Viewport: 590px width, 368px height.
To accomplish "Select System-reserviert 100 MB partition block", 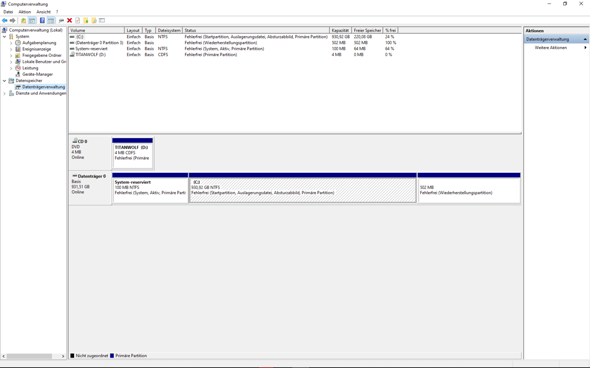I will pos(150,188).
